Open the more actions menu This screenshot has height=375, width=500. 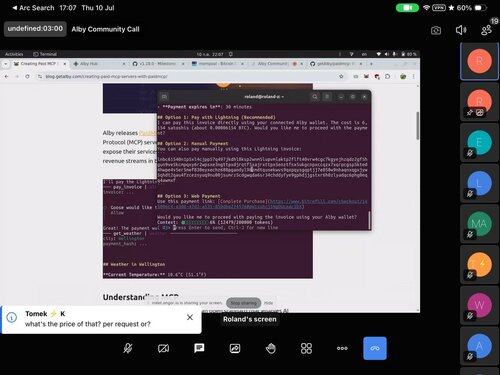coord(342,348)
